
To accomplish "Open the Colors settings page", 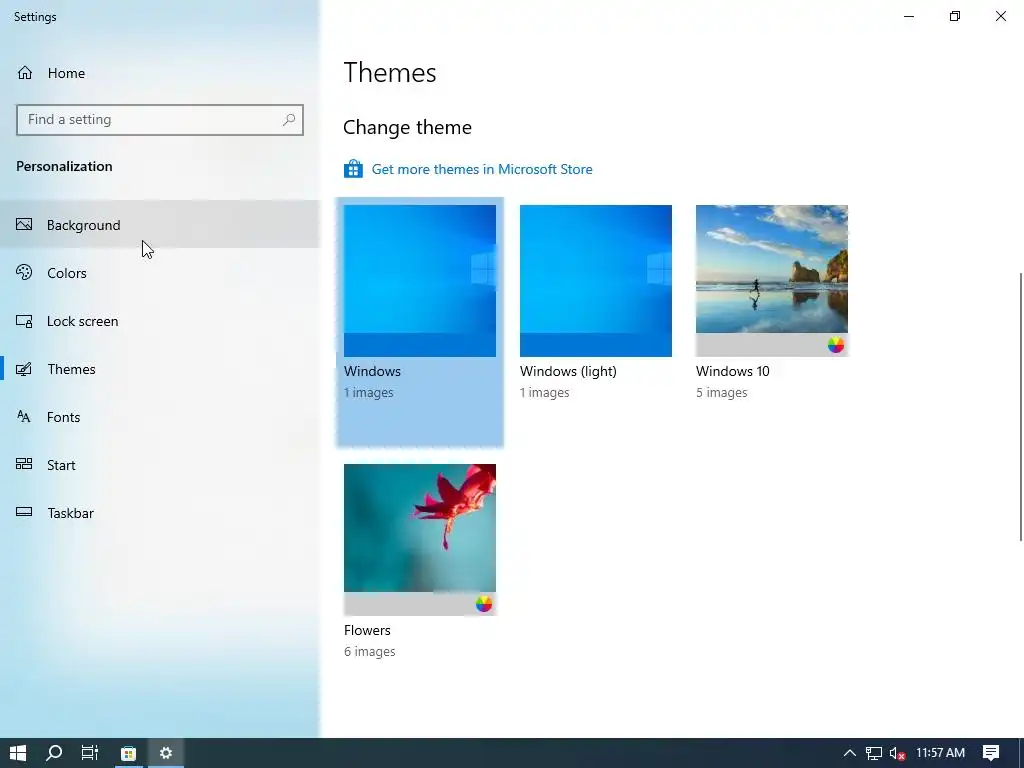I will pos(160,273).
